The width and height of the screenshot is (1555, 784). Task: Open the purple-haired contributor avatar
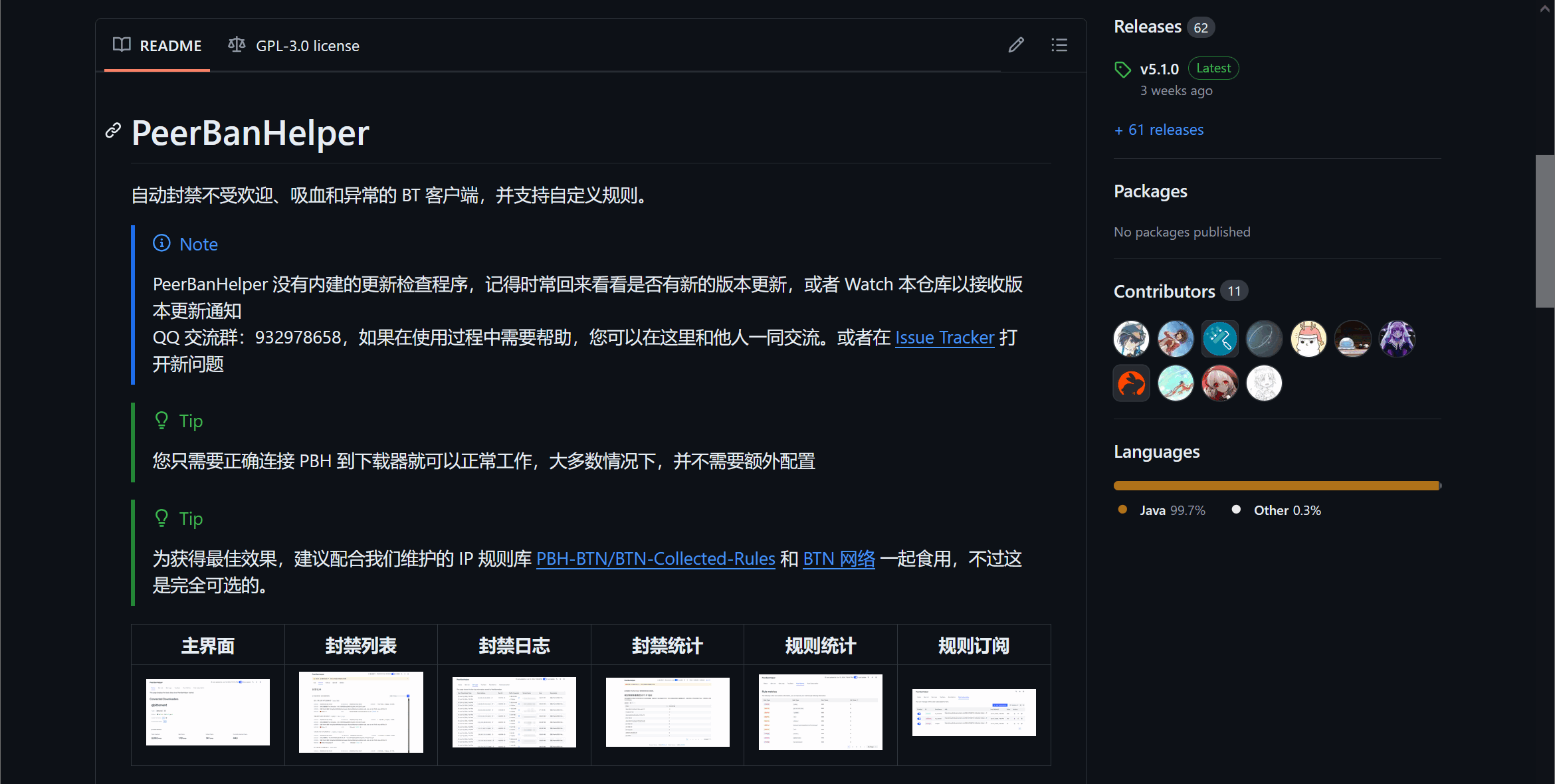click(1398, 339)
